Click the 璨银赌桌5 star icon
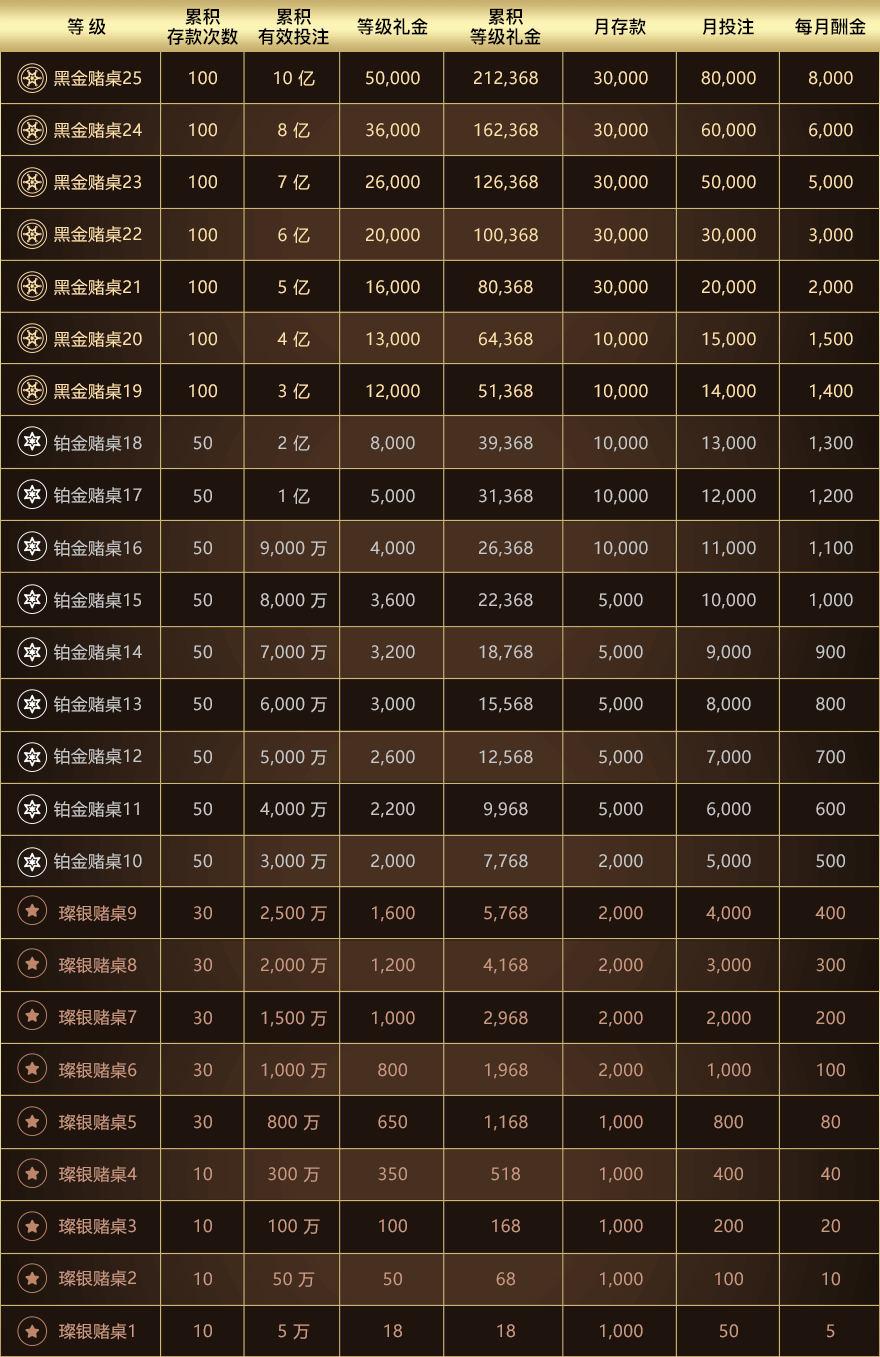The image size is (880, 1357). coord(32,1122)
